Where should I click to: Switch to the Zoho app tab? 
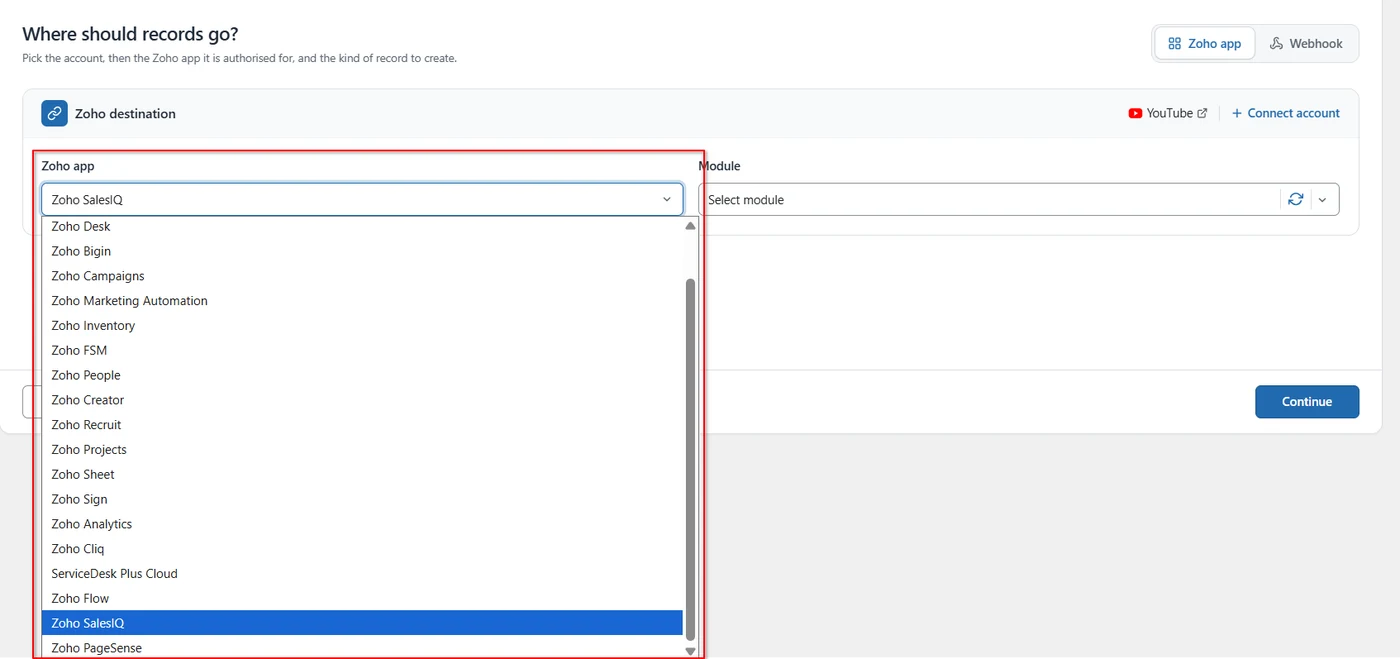coord(1204,43)
